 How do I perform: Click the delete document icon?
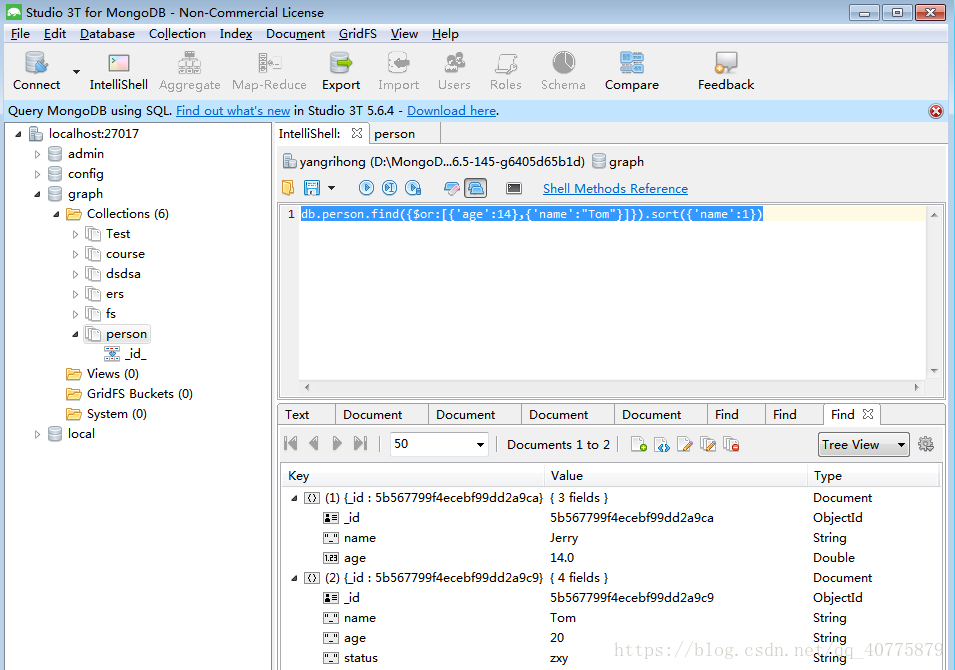tap(731, 445)
